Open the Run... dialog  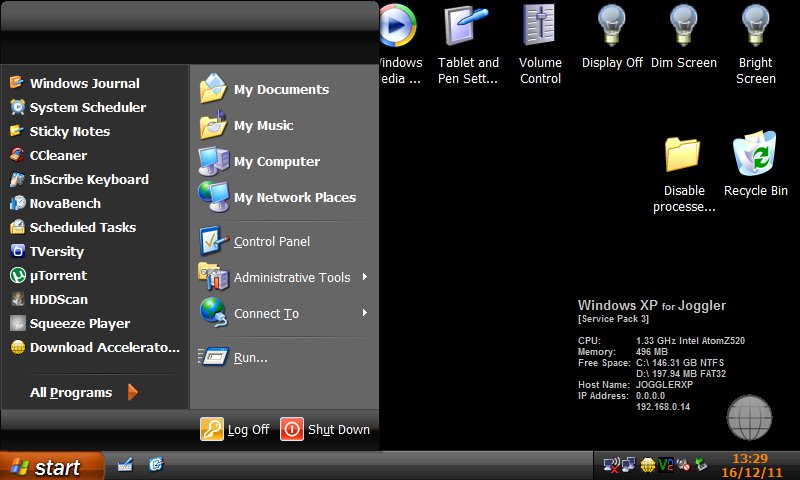tap(284, 357)
